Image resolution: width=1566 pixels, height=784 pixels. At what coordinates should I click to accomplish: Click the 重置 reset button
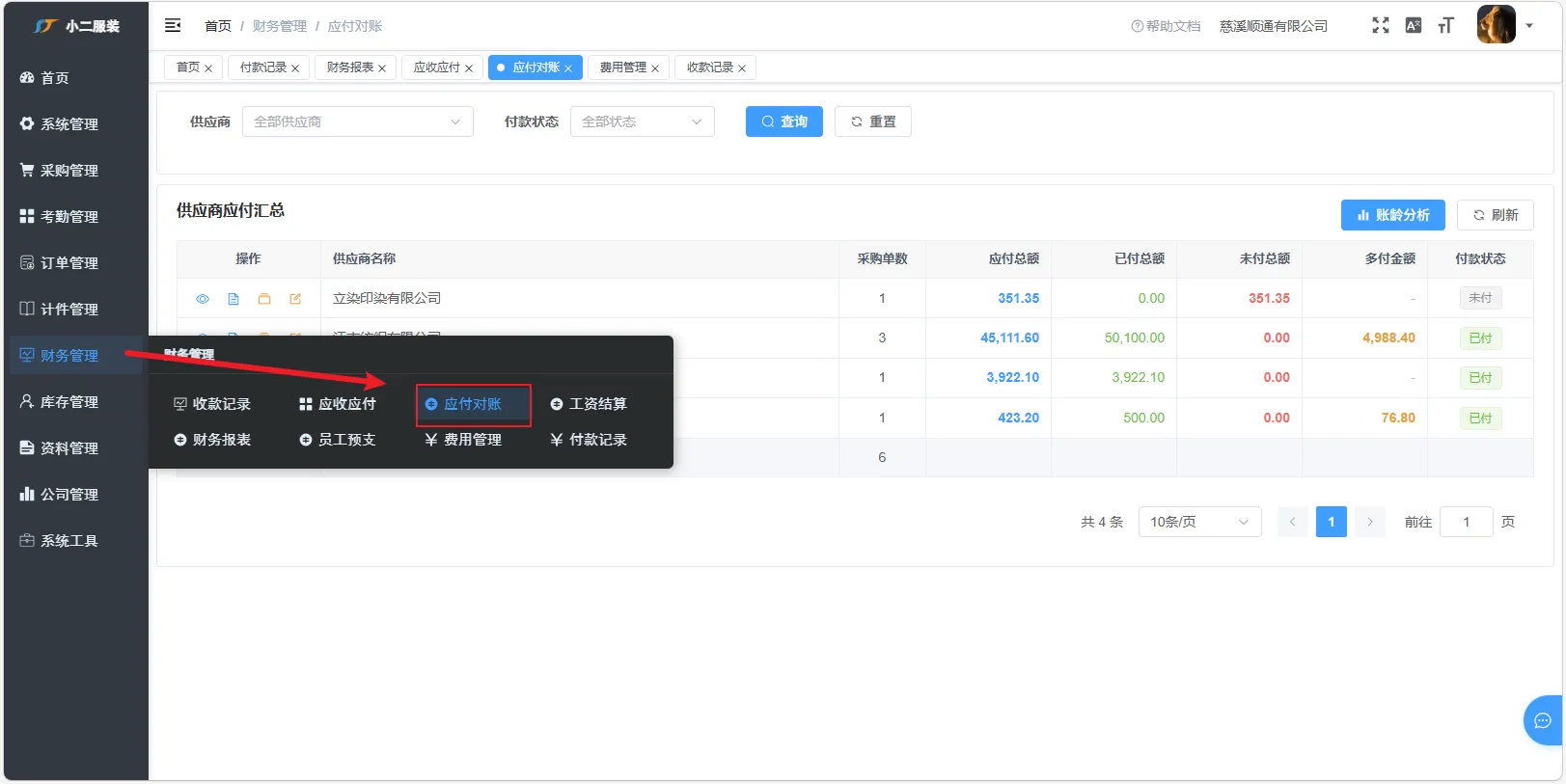tap(872, 122)
